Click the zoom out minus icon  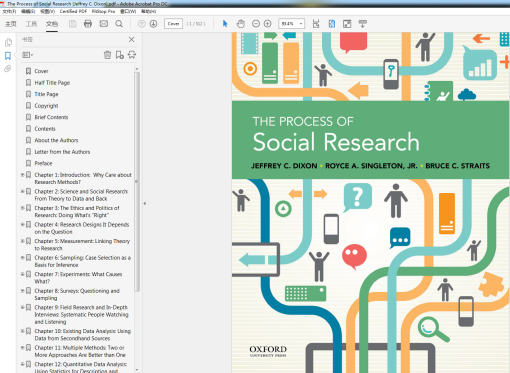(x=256, y=24)
